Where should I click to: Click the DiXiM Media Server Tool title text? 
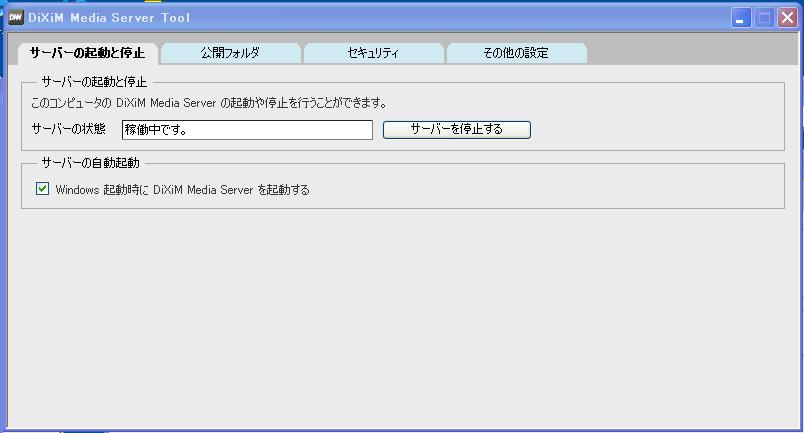[x=109, y=17]
